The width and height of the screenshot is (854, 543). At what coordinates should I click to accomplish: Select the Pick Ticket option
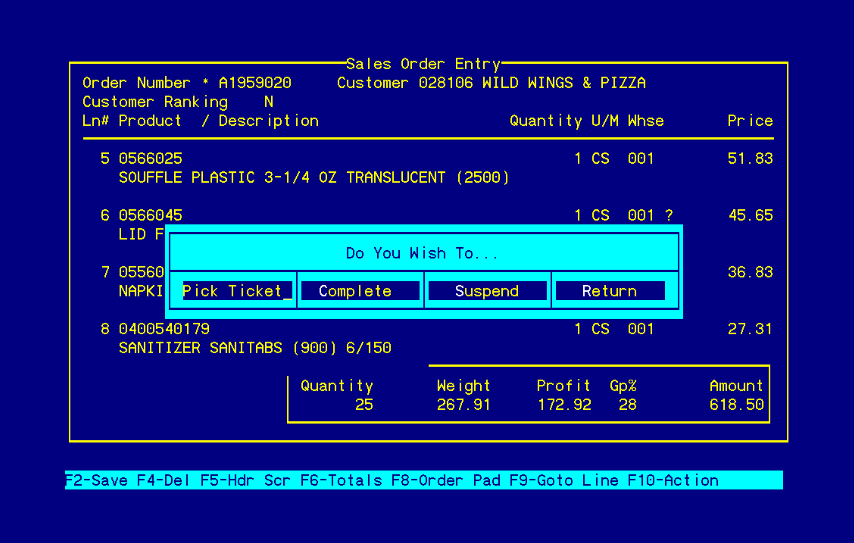click(x=237, y=291)
